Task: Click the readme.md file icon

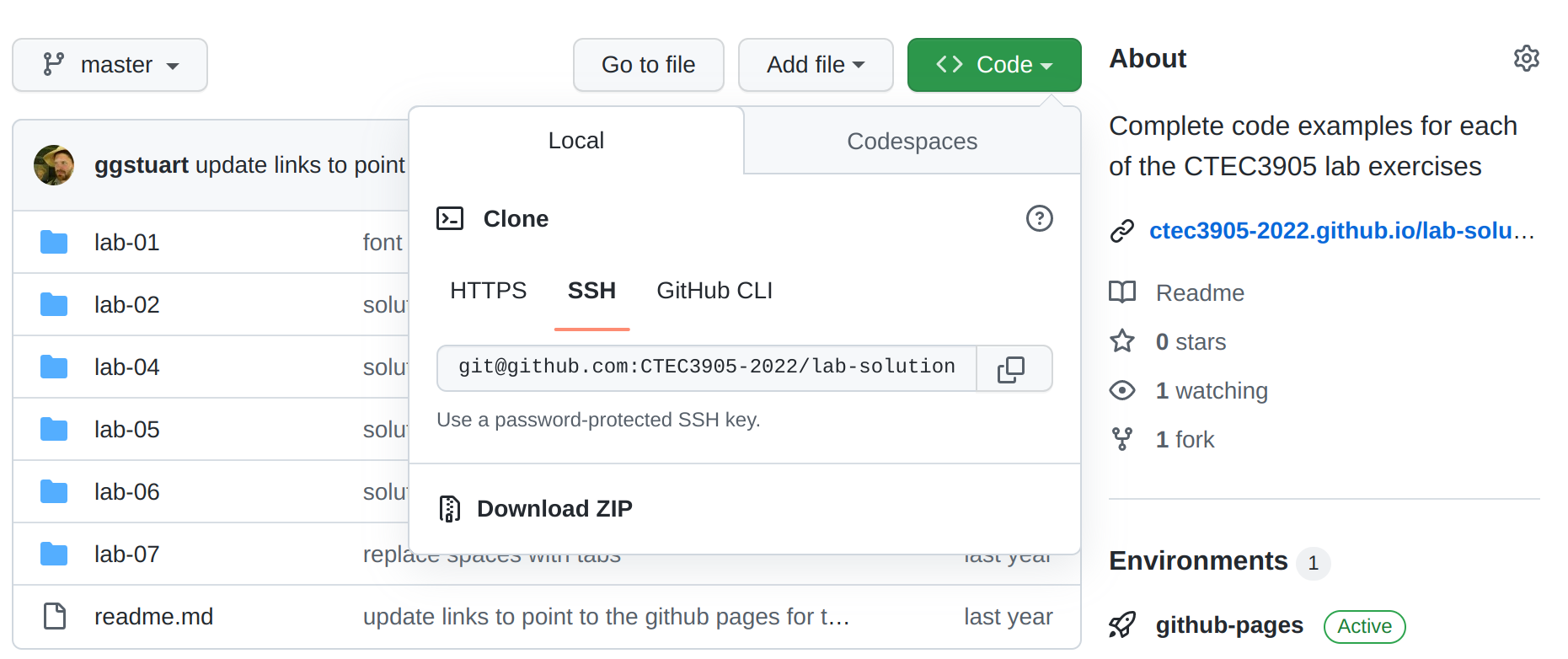Action: click(55, 617)
